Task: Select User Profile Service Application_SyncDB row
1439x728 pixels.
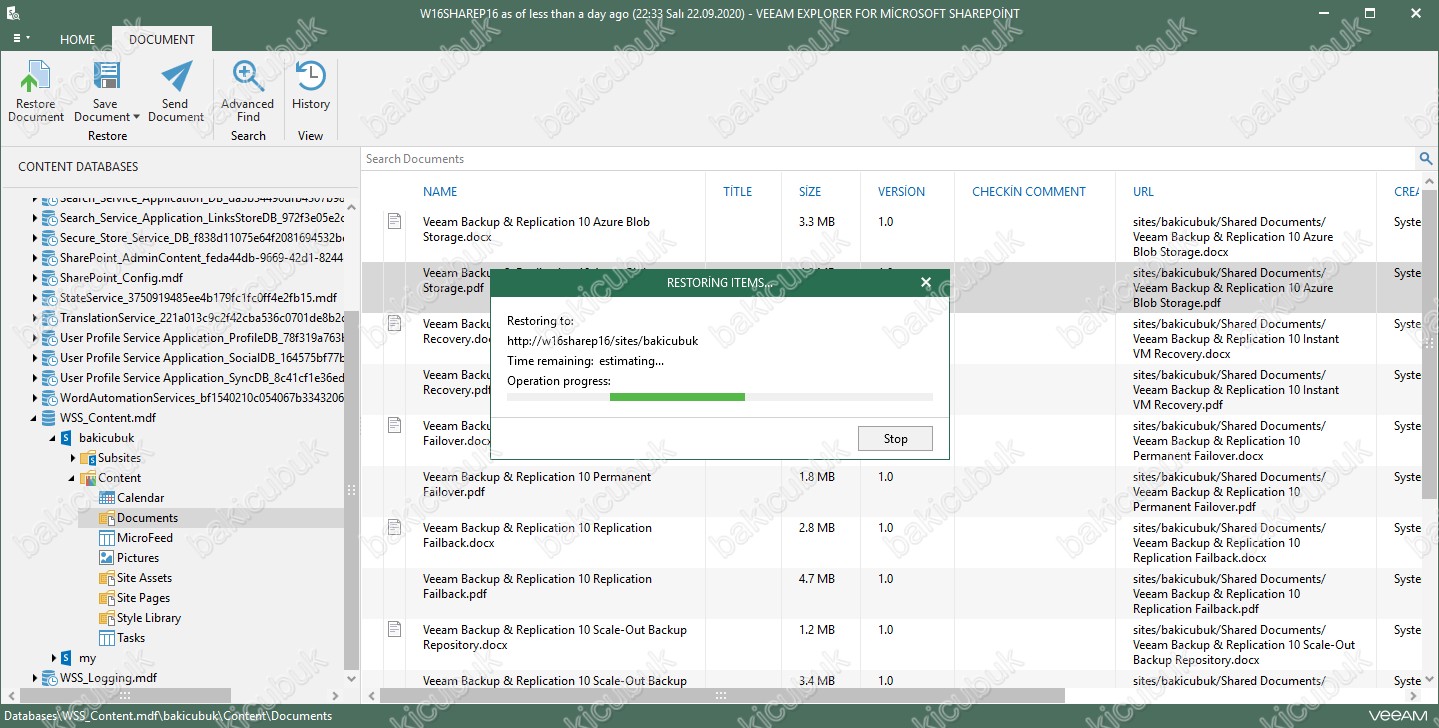Action: coord(202,378)
